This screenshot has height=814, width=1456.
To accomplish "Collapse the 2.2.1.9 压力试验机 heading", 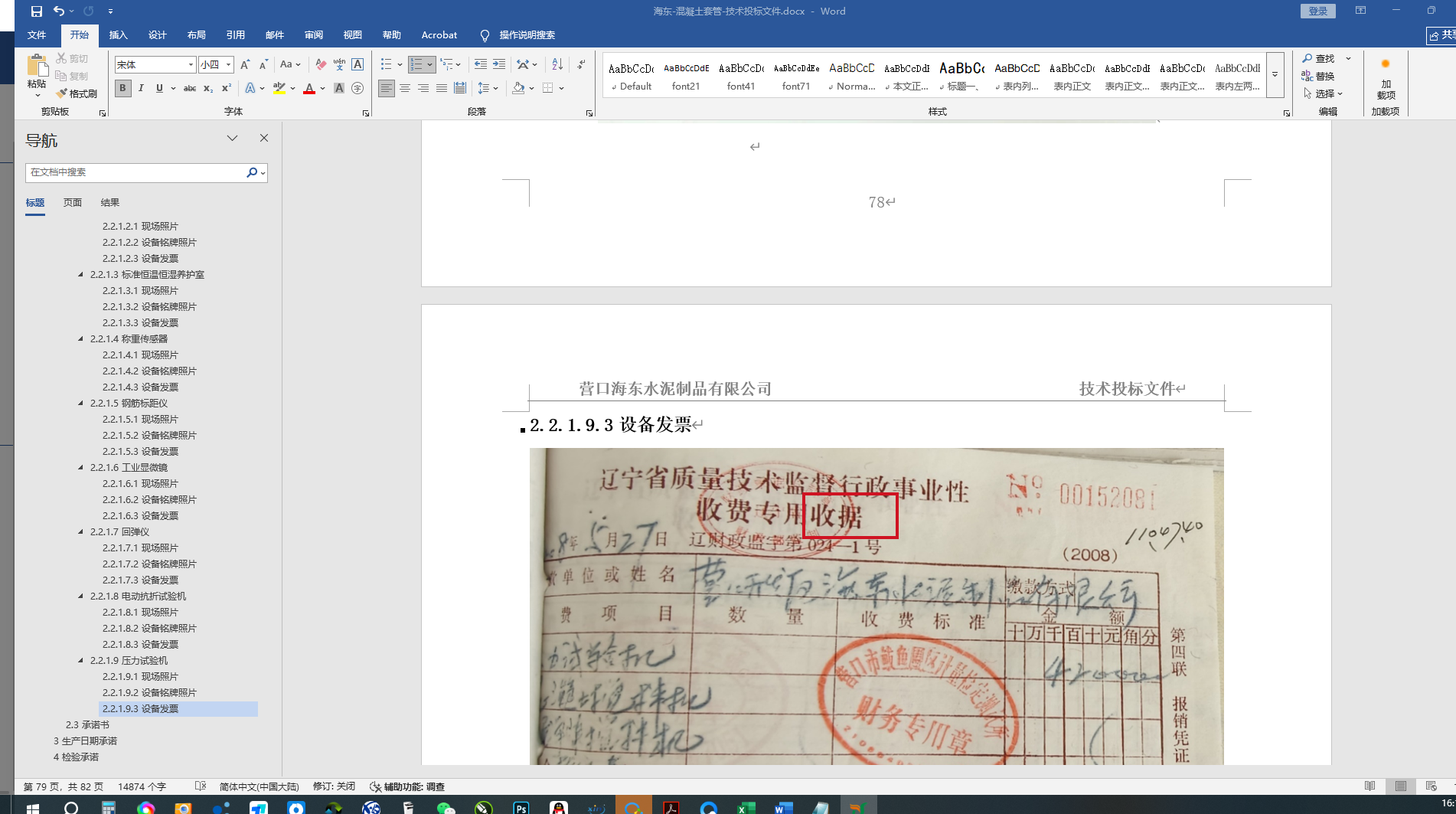I will click(x=81, y=660).
